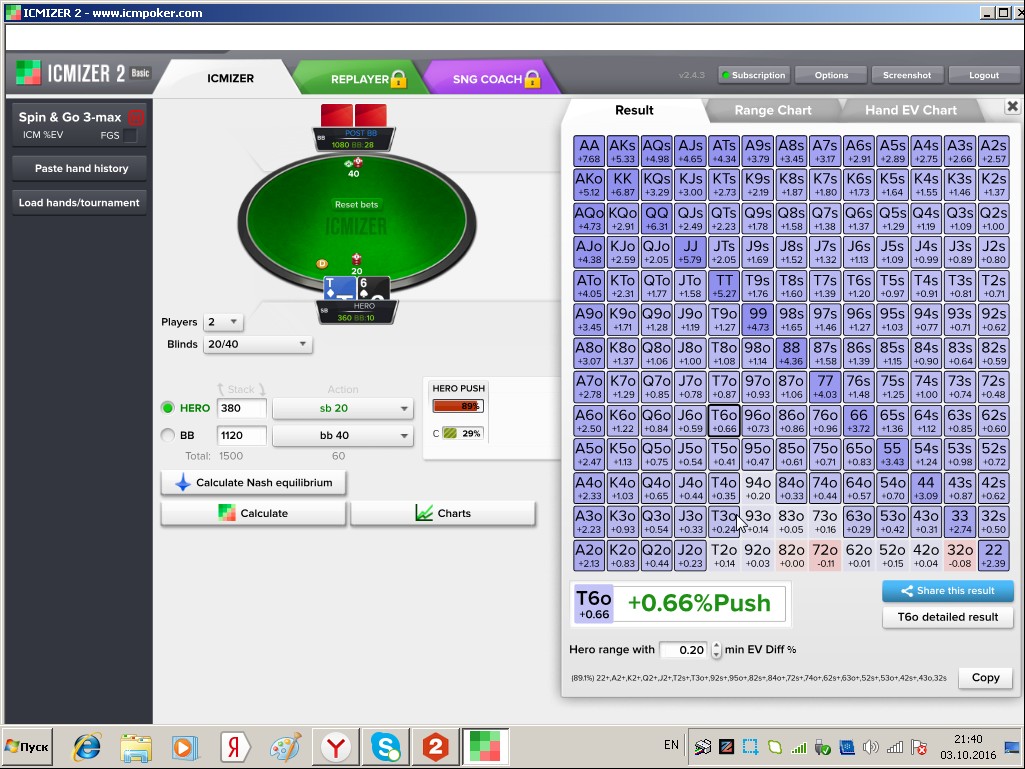Close the result panel with X
The image size is (1025, 769).
[x=1013, y=106]
